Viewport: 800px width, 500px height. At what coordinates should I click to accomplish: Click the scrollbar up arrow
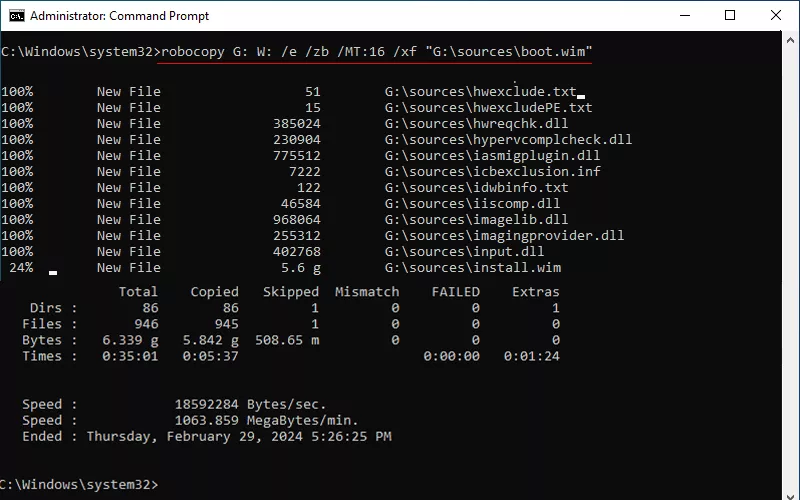790,41
